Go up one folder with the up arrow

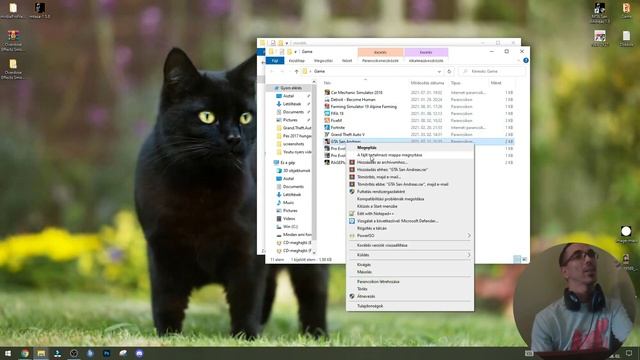point(297,71)
